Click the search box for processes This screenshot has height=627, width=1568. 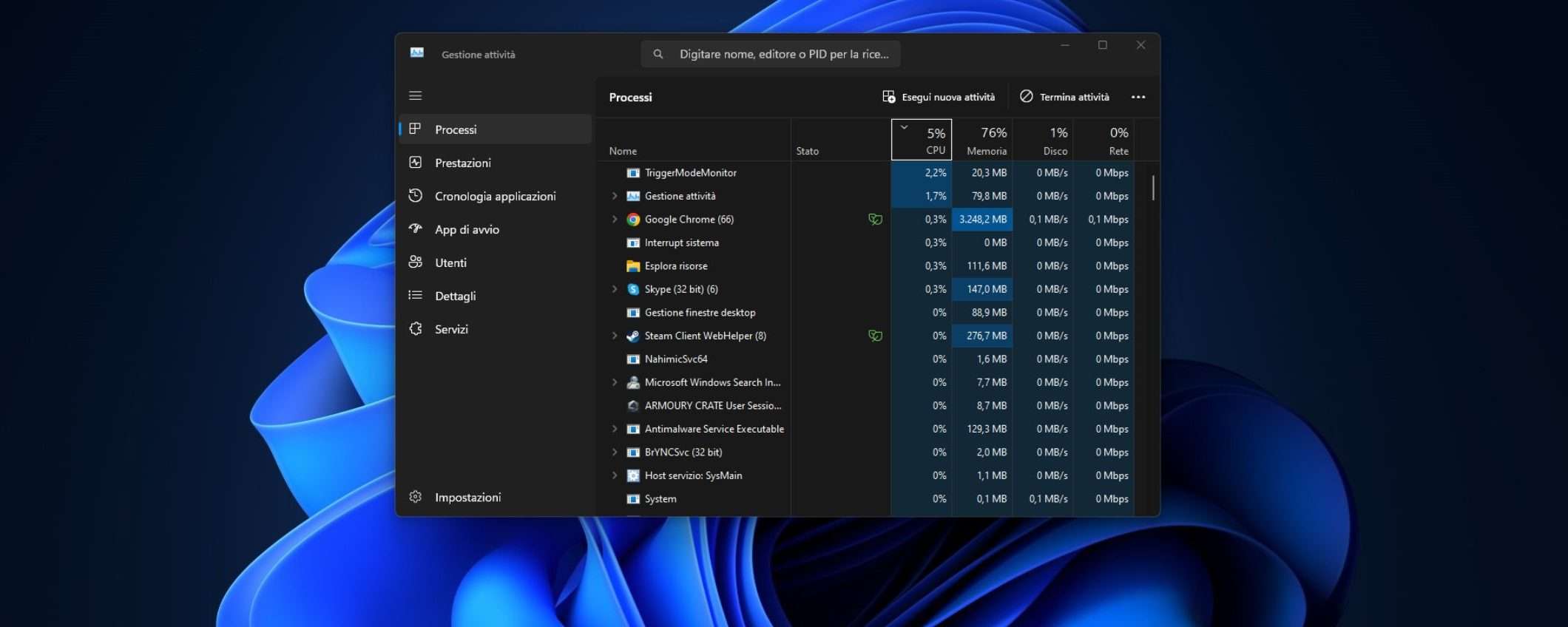pyautogui.click(x=771, y=54)
